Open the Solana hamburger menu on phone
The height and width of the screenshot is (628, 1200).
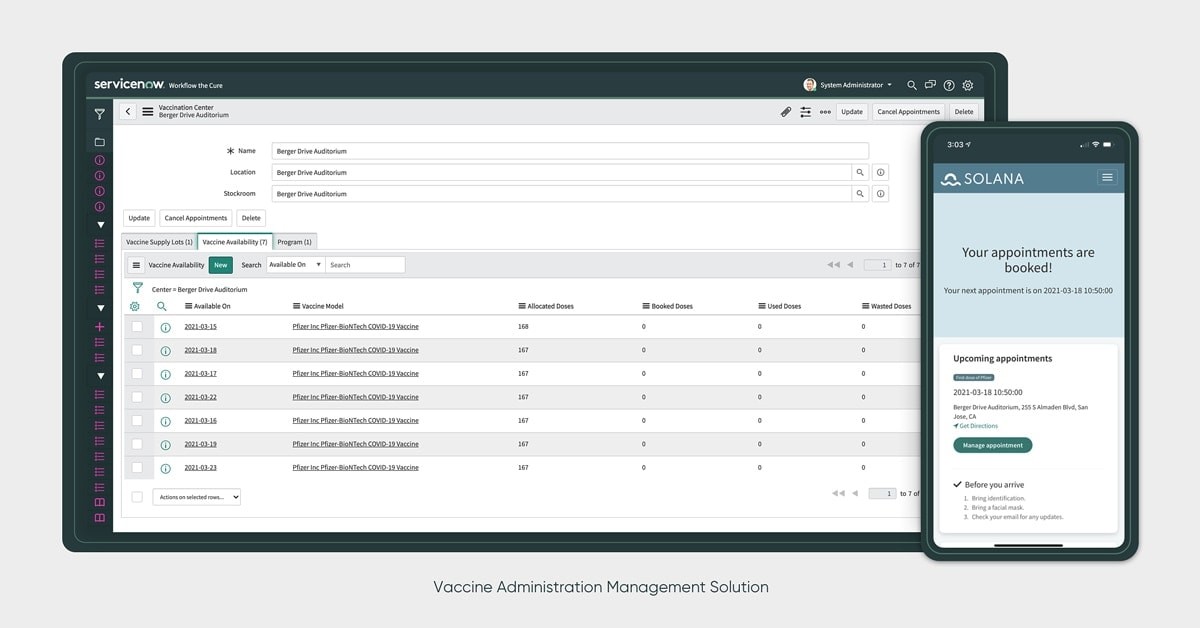[1106, 177]
